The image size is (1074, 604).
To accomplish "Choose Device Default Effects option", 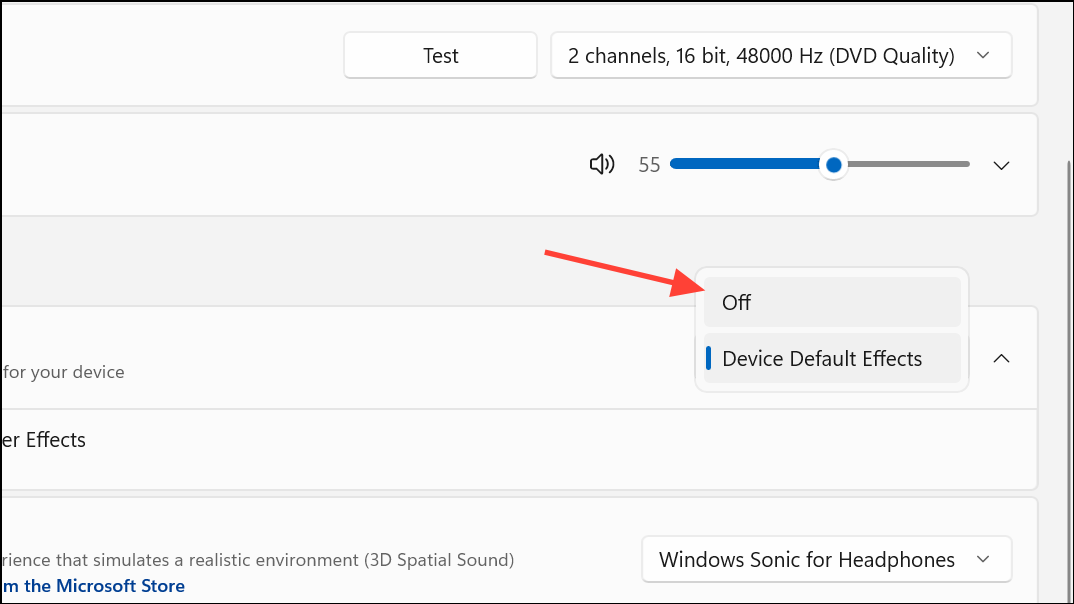I will (831, 358).
